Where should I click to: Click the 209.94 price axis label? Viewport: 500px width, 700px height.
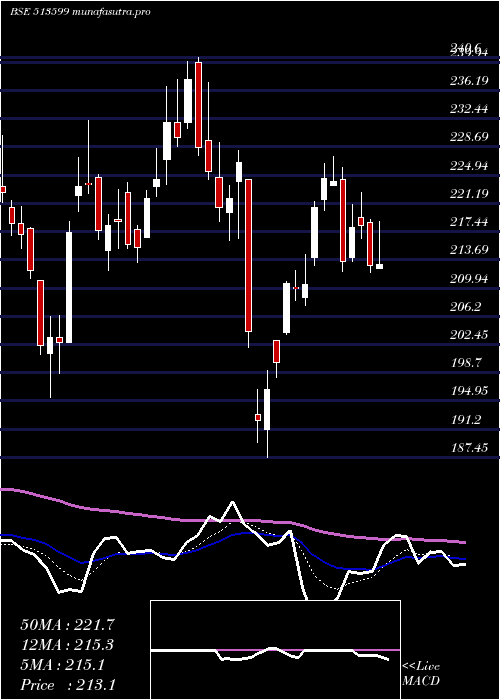(x=468, y=279)
